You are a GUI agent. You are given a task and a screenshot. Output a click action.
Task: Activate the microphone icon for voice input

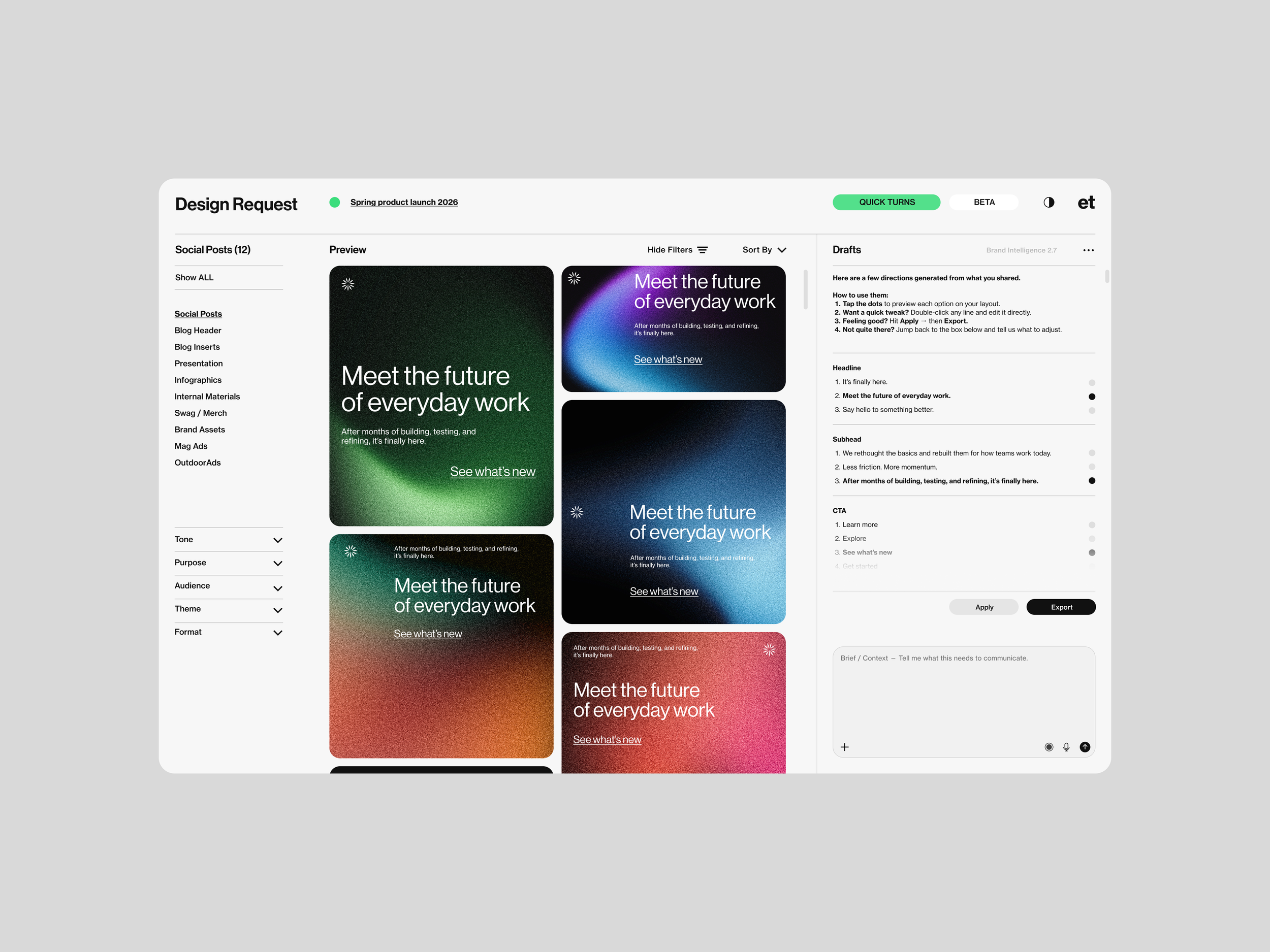pos(1066,746)
